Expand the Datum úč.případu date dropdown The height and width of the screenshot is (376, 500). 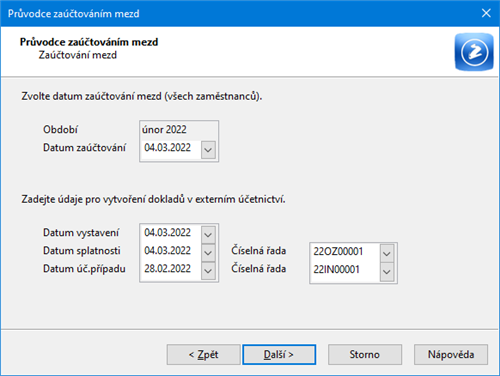208,271
